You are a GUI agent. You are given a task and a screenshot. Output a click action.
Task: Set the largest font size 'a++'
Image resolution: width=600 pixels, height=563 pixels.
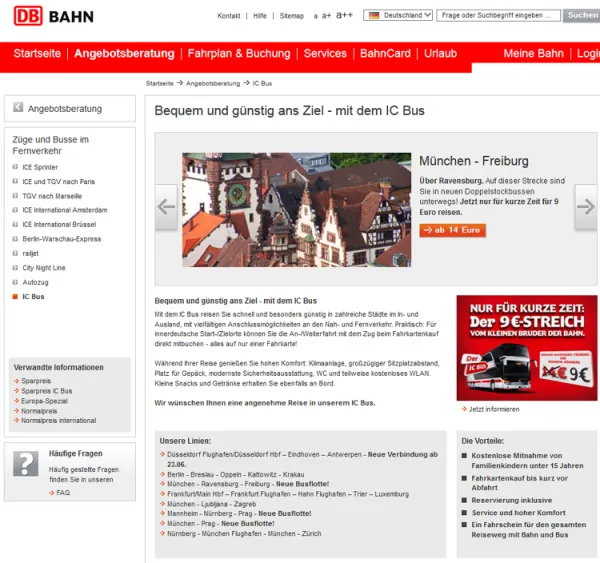tap(344, 16)
